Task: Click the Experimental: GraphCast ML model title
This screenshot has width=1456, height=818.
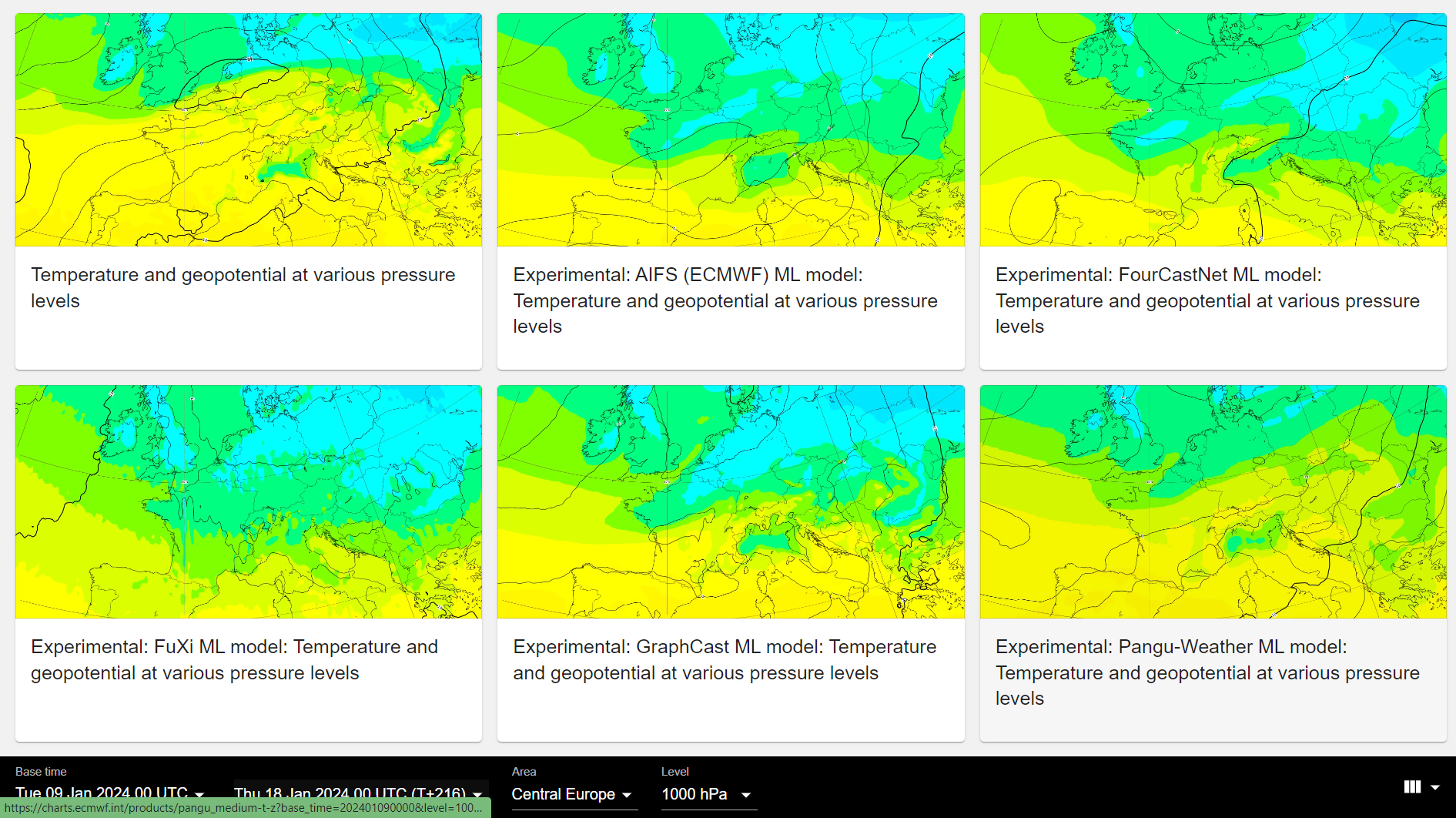Action: click(x=725, y=659)
